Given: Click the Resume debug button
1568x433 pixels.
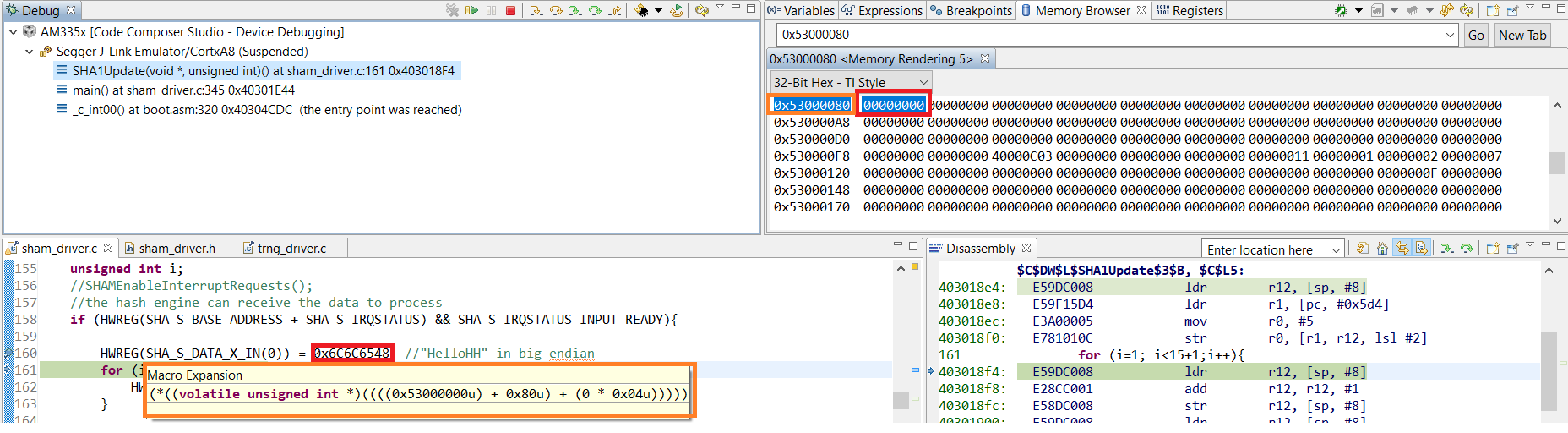Looking at the screenshot, I should click(x=471, y=10).
